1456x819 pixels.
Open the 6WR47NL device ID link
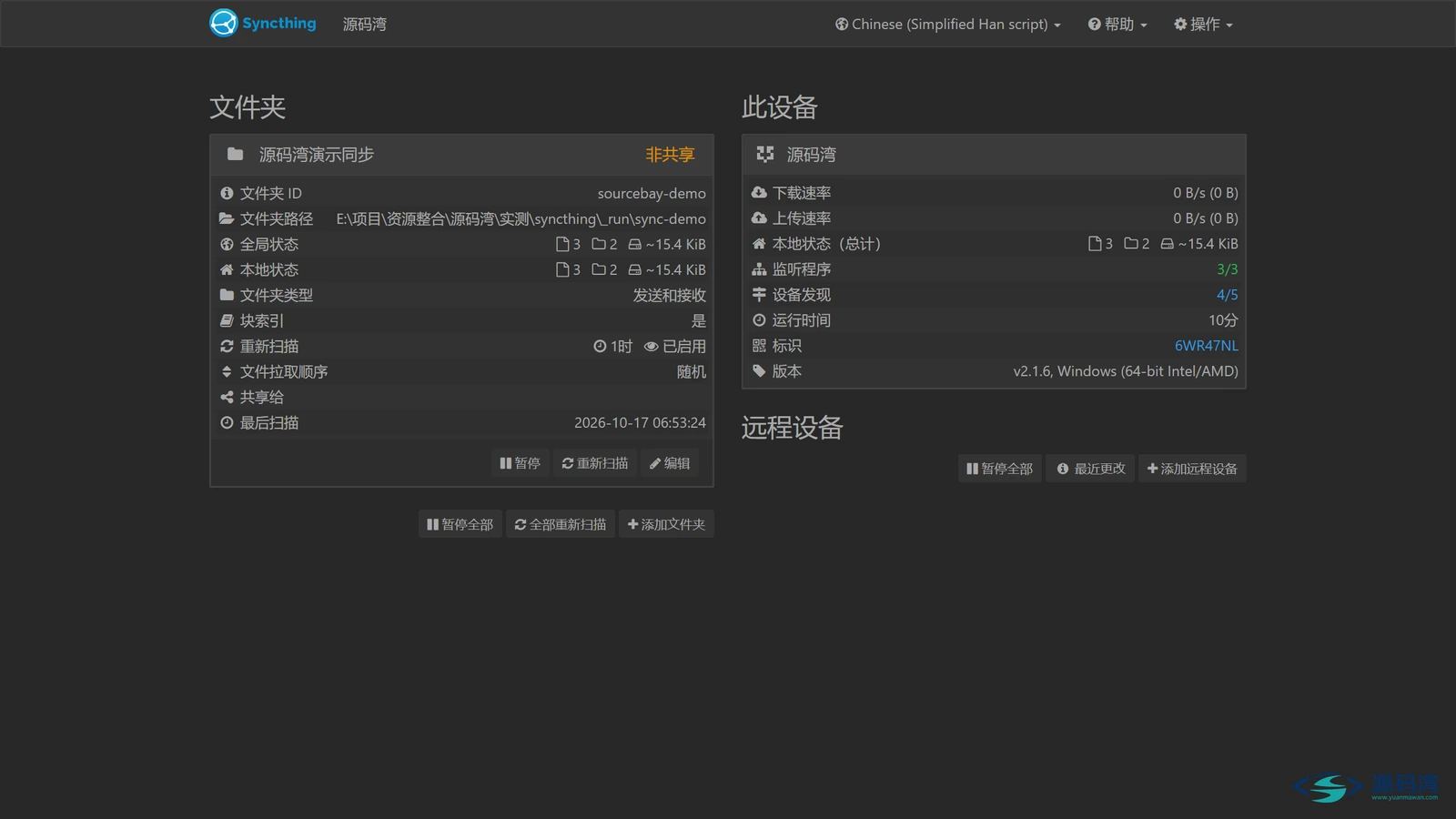(x=1206, y=346)
